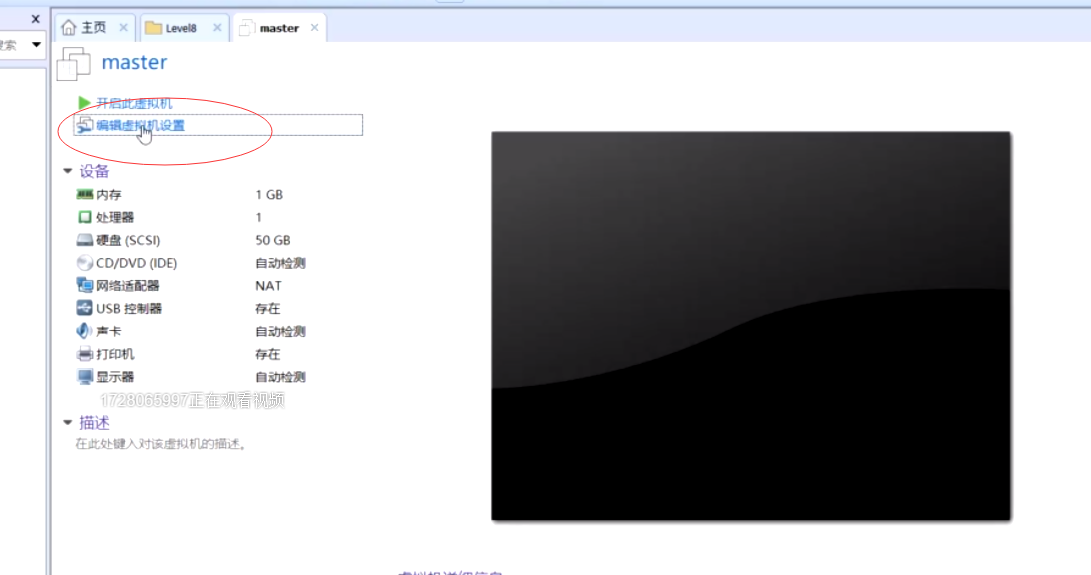Viewport: 1091px width, 575px height.
Task: Click the black VM screen preview
Action: point(751,326)
